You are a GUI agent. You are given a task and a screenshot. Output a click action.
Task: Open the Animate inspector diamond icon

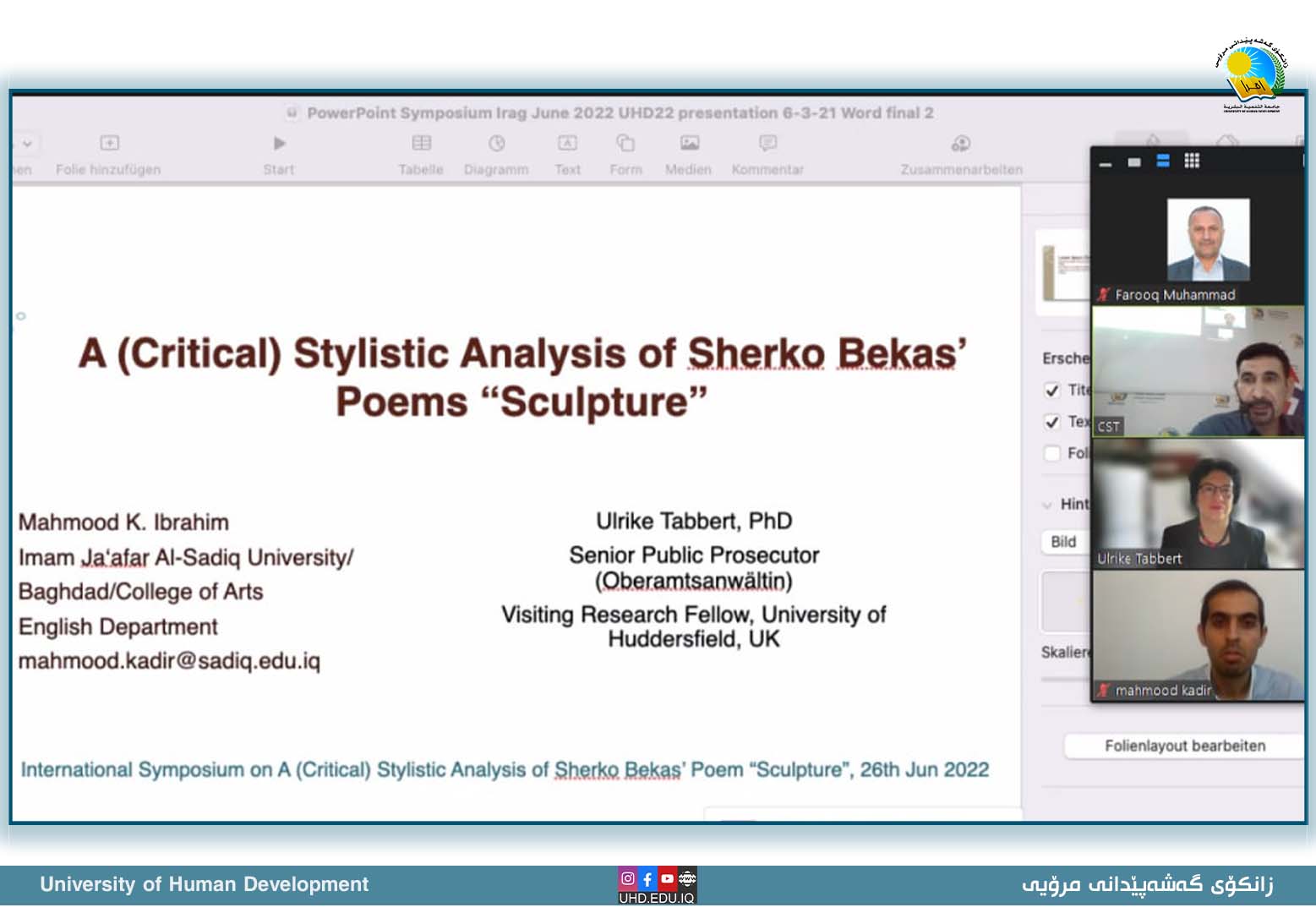click(x=1227, y=140)
